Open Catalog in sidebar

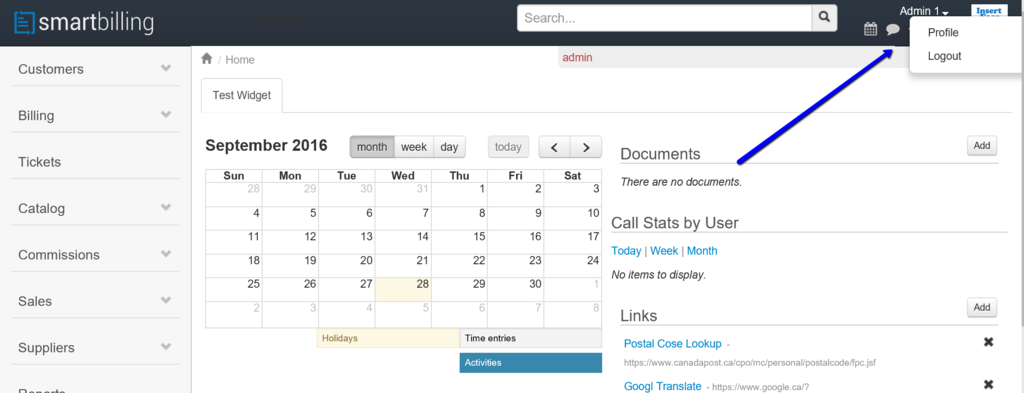tap(42, 209)
